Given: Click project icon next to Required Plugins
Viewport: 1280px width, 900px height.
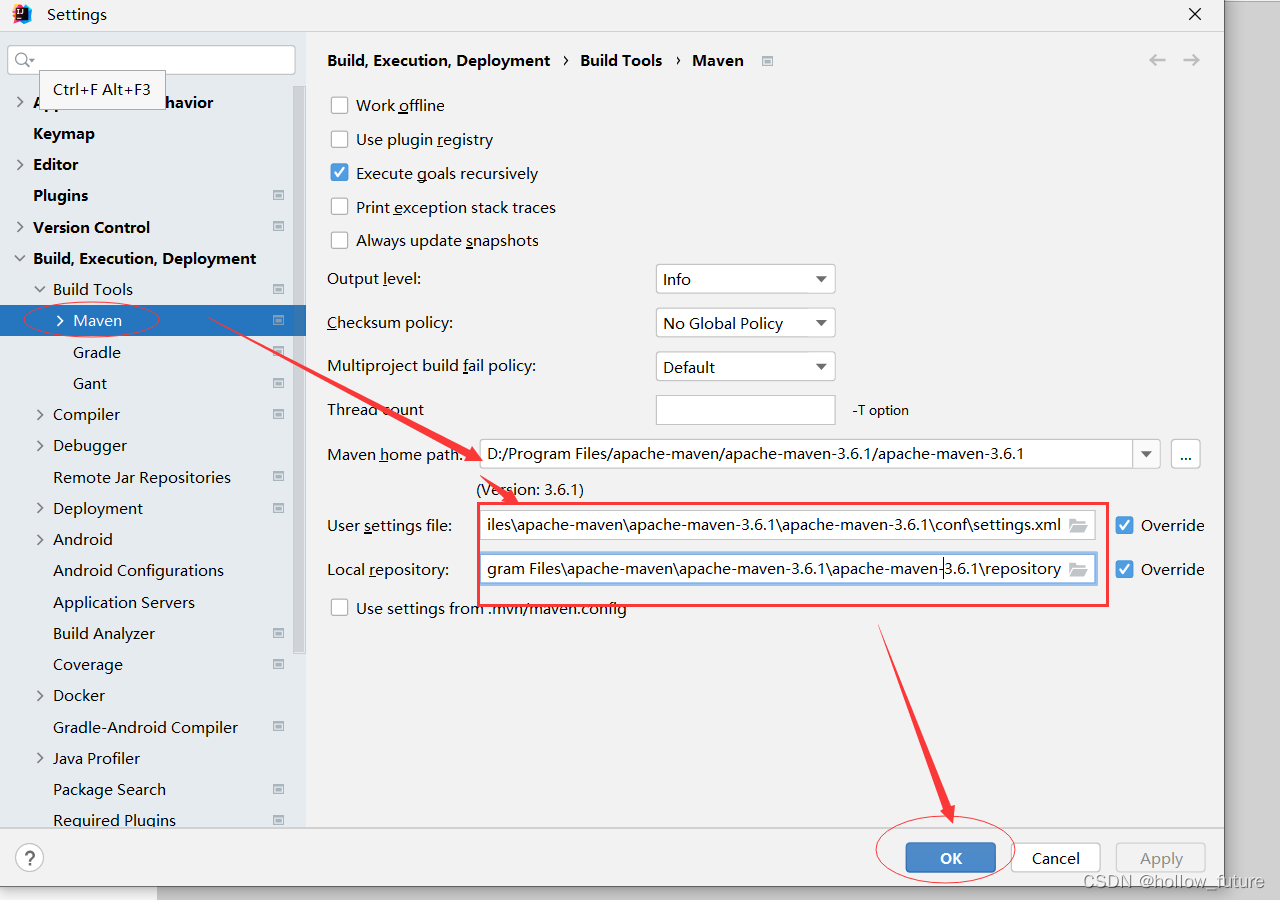Looking at the screenshot, I should pyautogui.click(x=278, y=820).
